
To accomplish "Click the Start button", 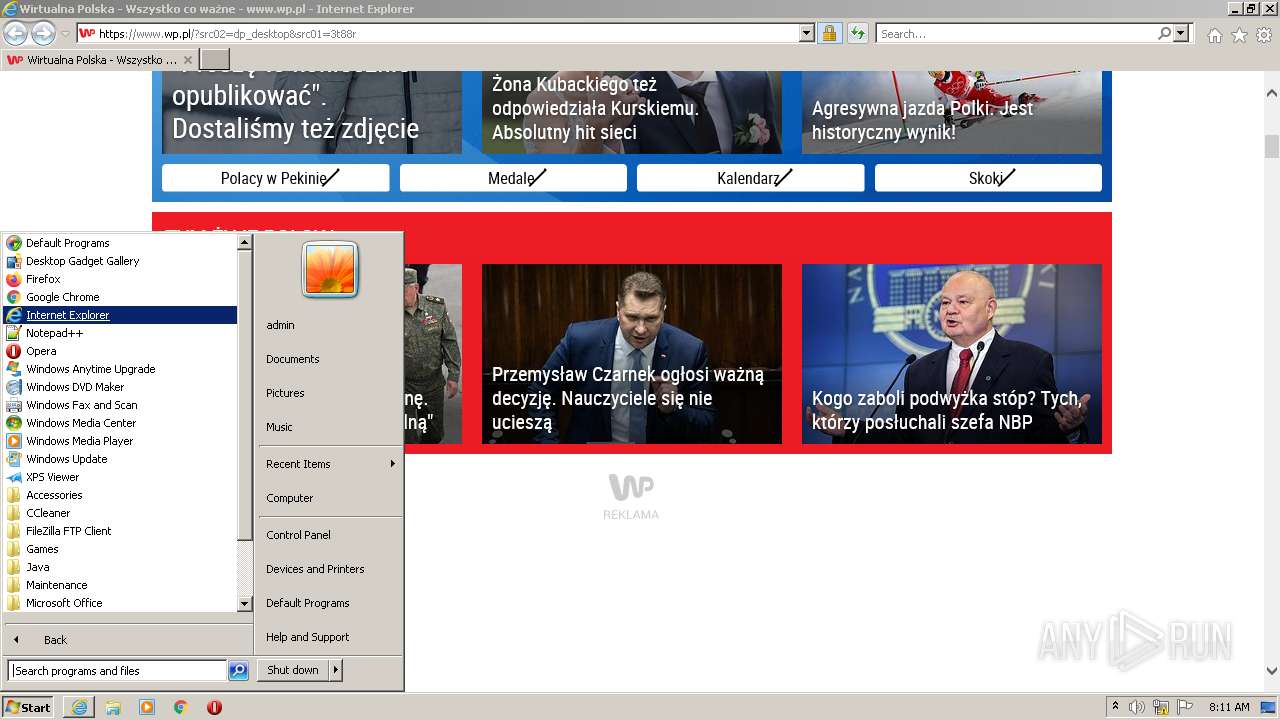I will (x=28, y=707).
